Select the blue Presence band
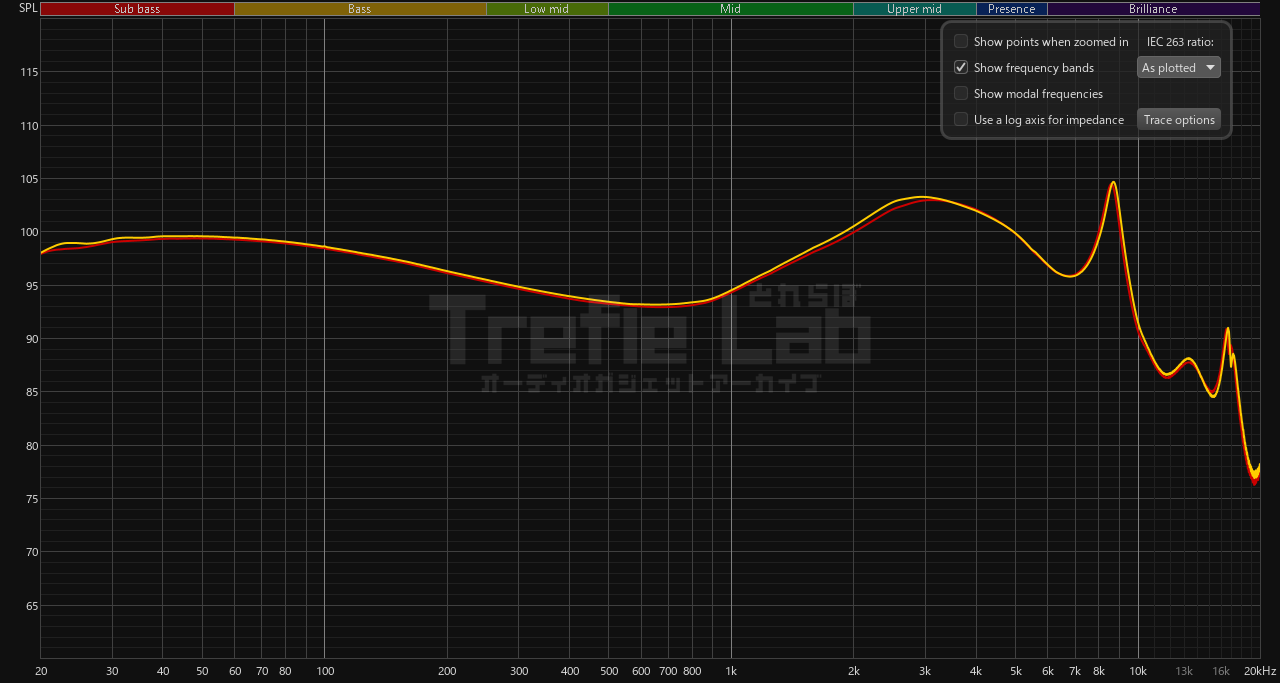Screen dimensions: 1280x683 (1012, 9)
